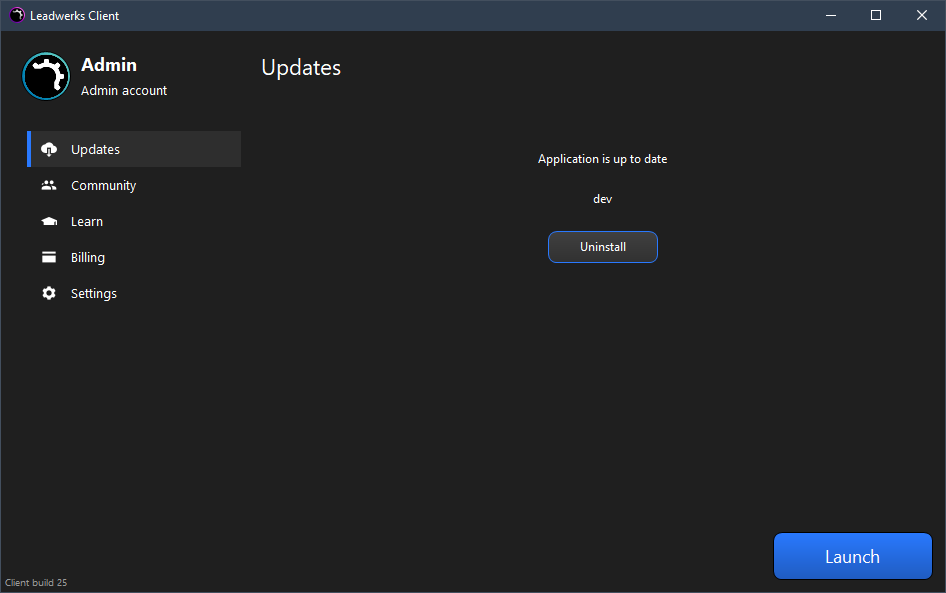The width and height of the screenshot is (946, 593).
Task: Maximize the Leadwerks Client window
Action: click(x=876, y=15)
